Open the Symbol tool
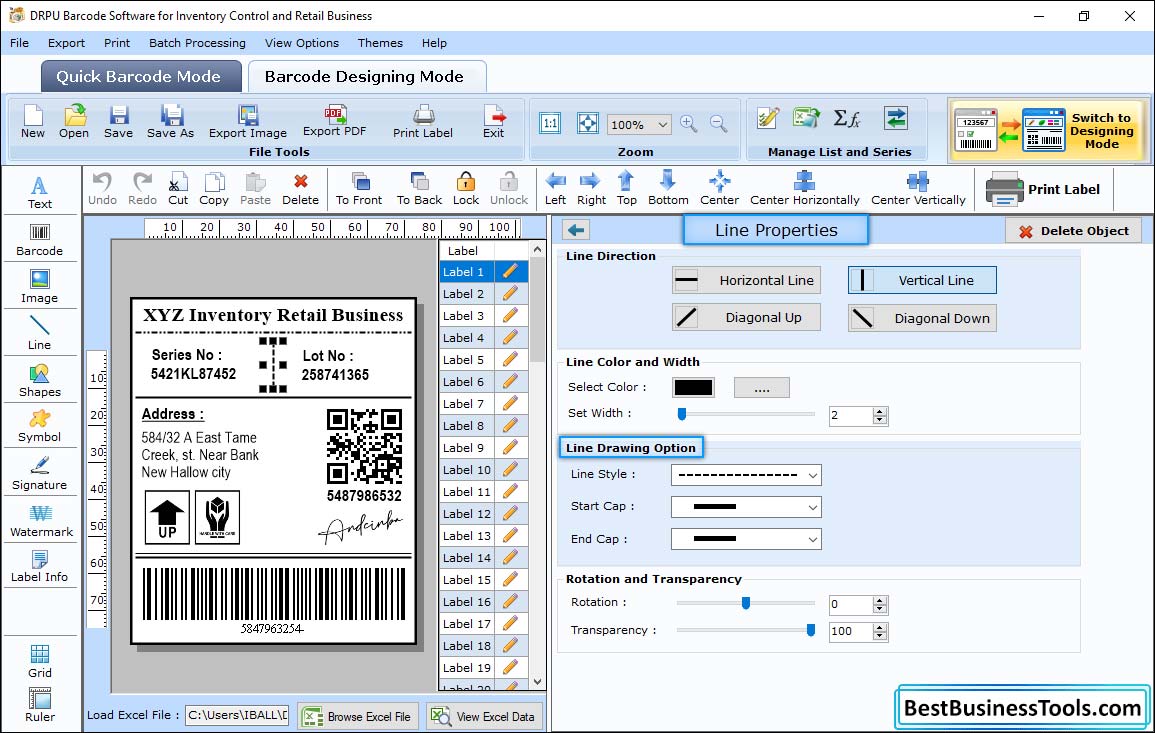 pyautogui.click(x=40, y=427)
